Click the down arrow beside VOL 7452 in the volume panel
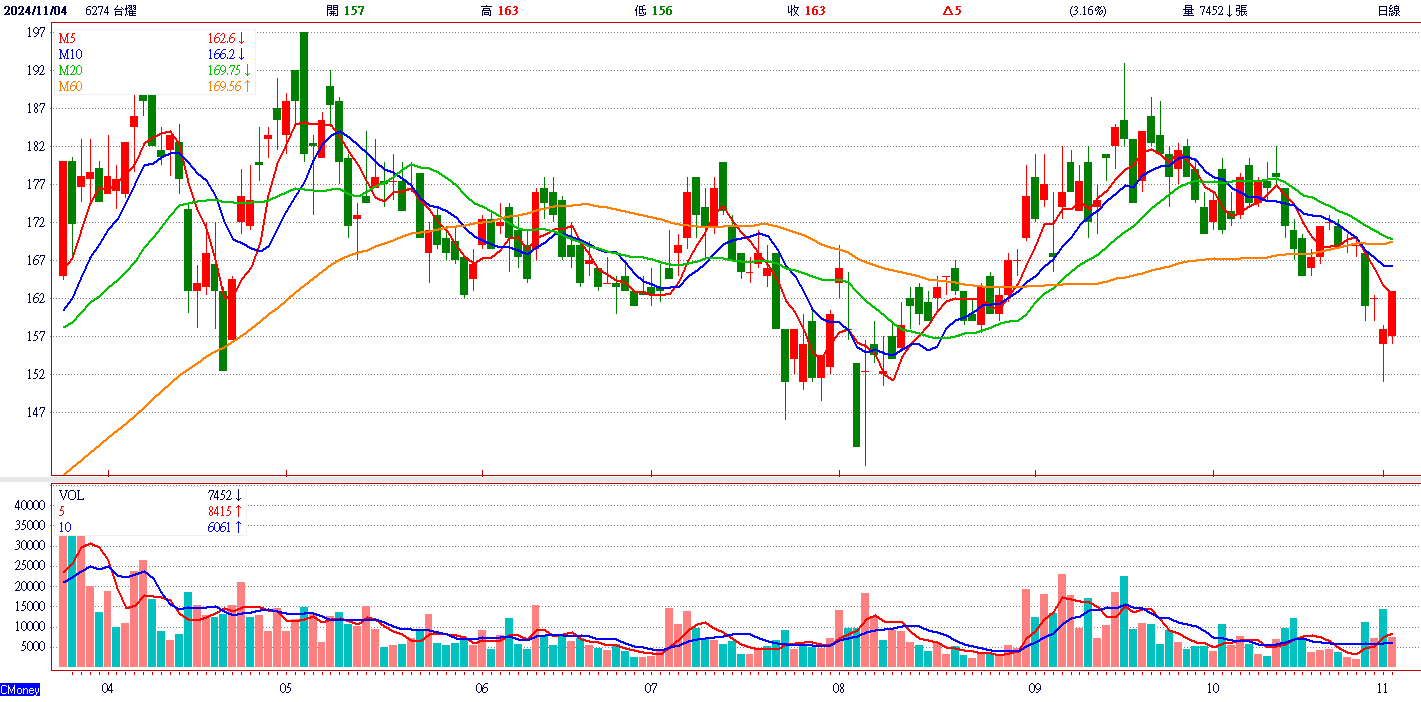Image resolution: width=1421 pixels, height=702 pixels. (239, 495)
